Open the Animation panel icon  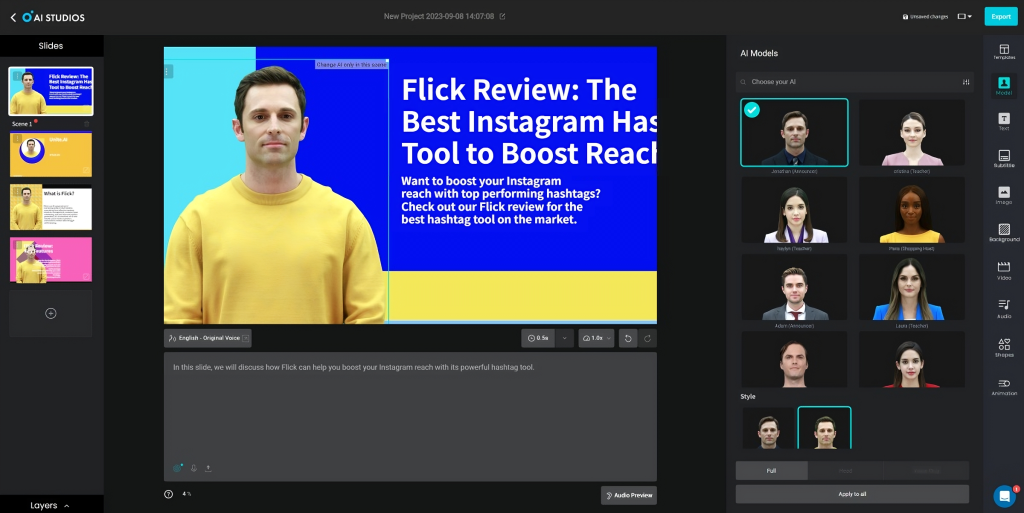click(1004, 386)
